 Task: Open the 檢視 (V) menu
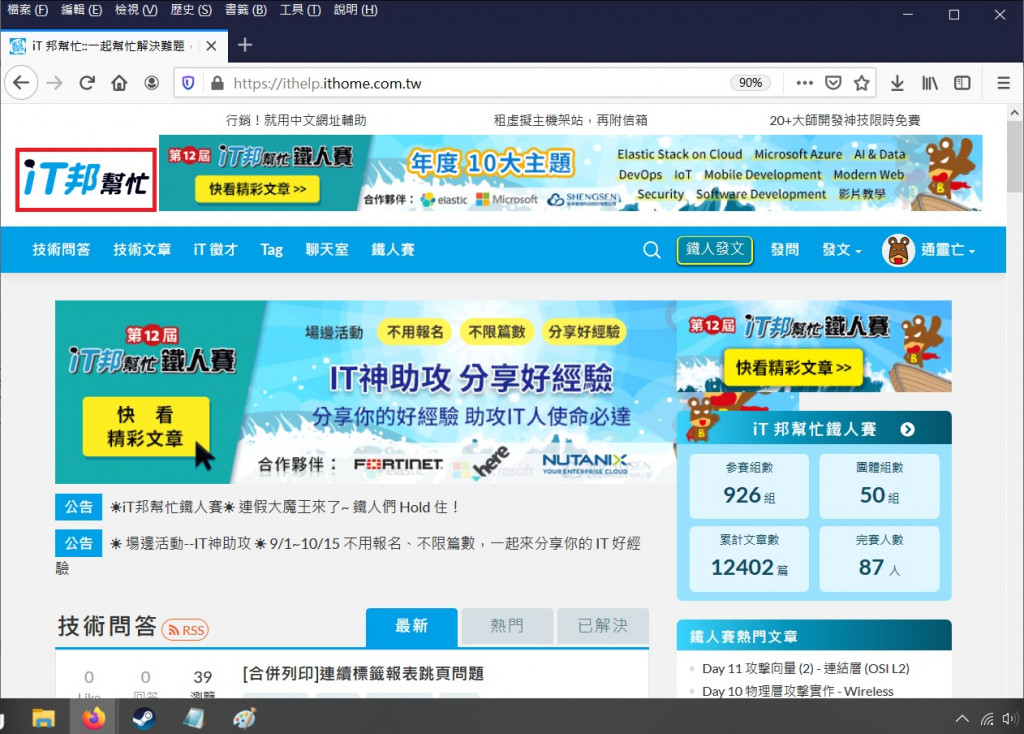tap(136, 10)
